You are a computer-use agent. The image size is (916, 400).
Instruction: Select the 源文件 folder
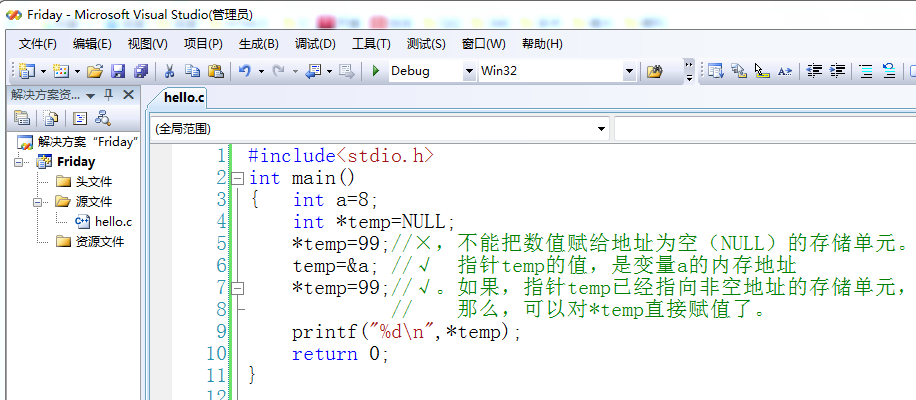(x=93, y=202)
